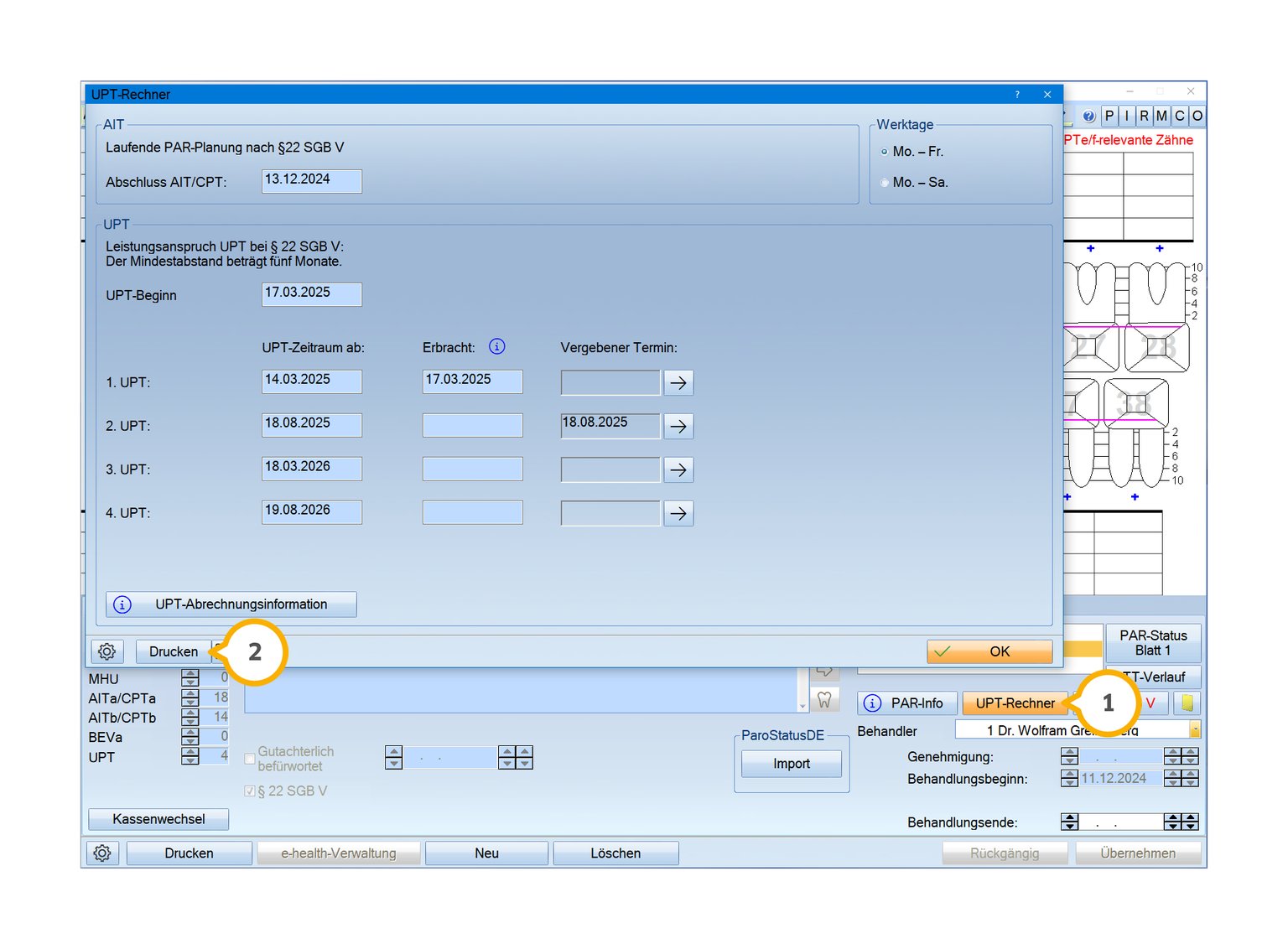1288x949 pixels.
Task: Click 3. UPT Zeitraum date field
Action: pyautogui.click(x=312, y=469)
